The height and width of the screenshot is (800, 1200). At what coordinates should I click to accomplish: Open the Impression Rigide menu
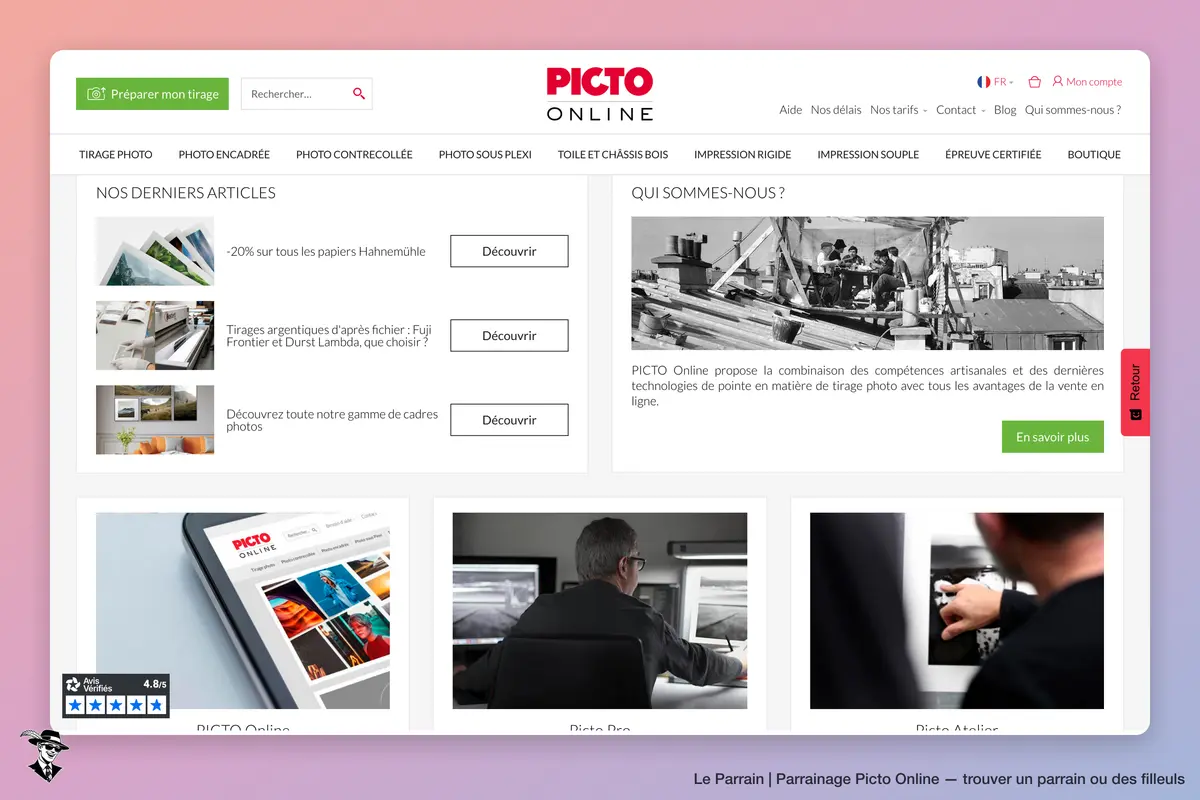742,155
